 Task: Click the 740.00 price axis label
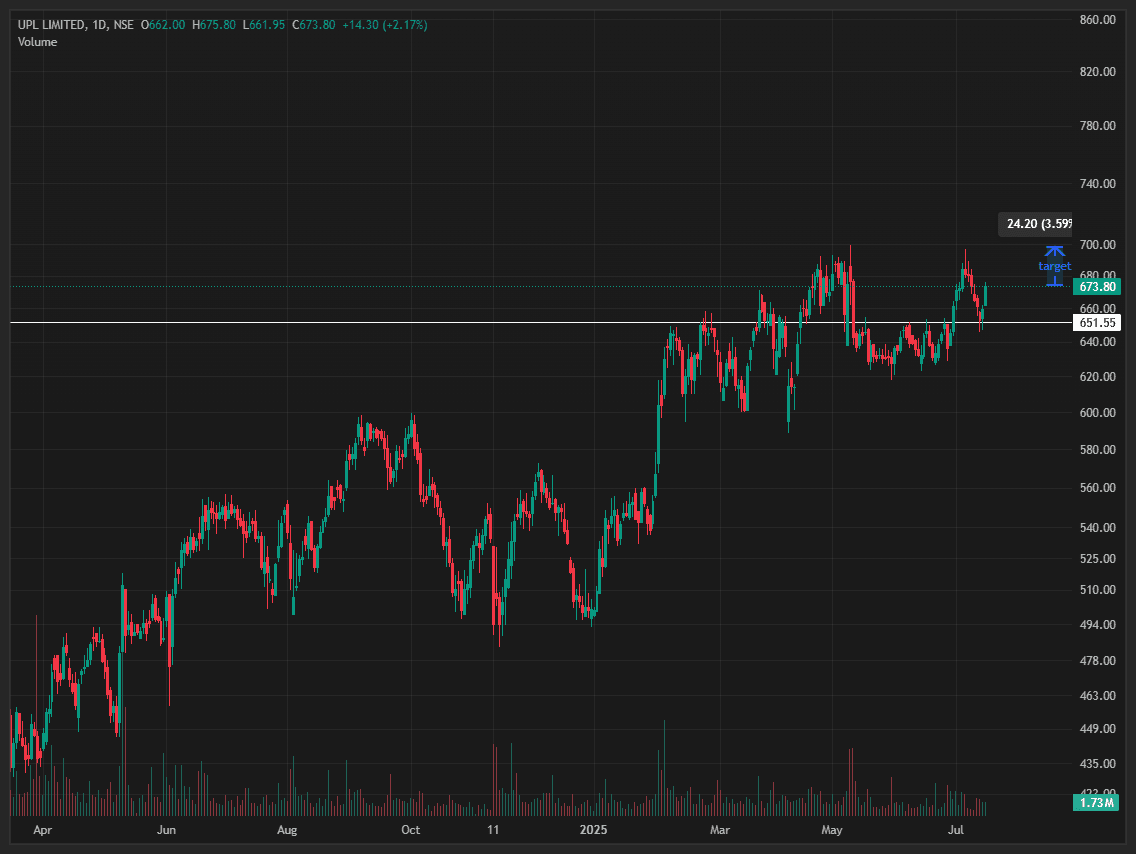[1098, 183]
